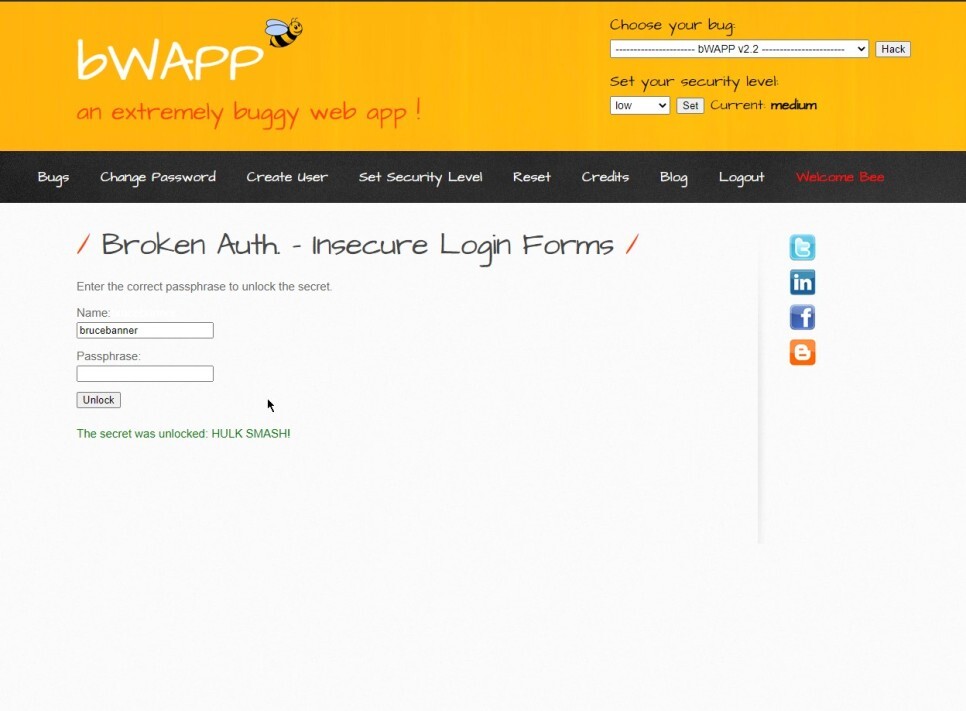The image size is (966, 711).
Task: Expand the Choose your bug dropdown
Action: coord(739,49)
